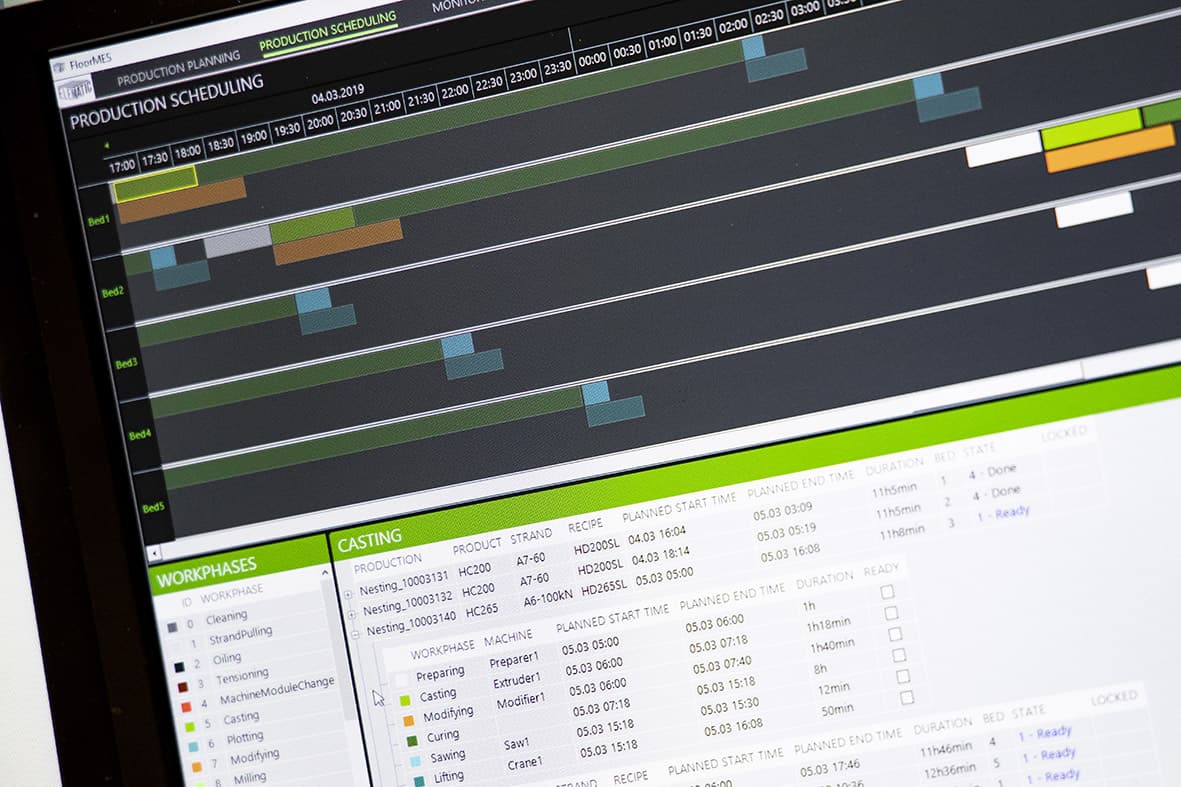Select the Milling workphase row
This screenshot has height=787, width=1181.
click(249, 778)
